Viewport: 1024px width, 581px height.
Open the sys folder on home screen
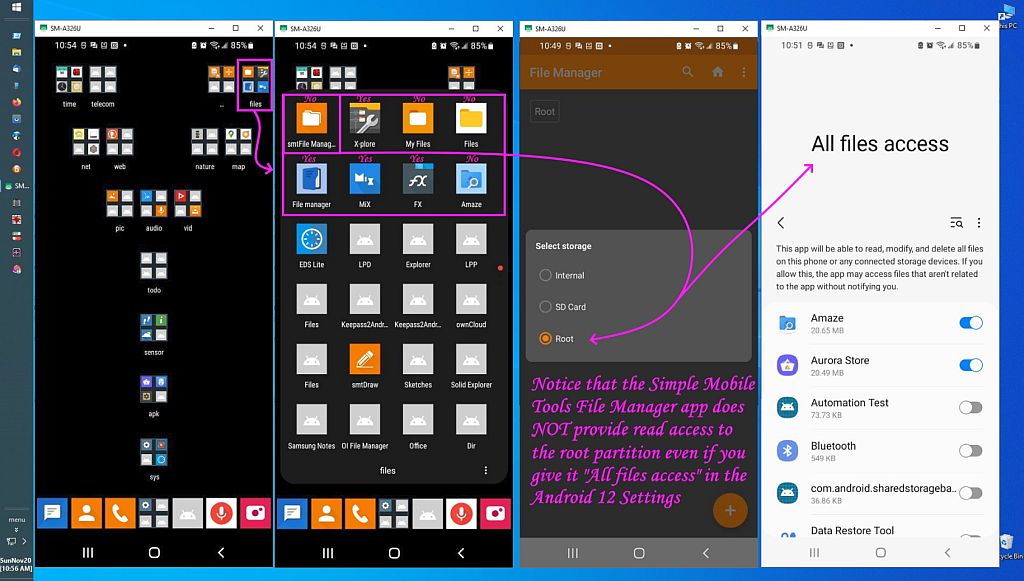[154, 452]
